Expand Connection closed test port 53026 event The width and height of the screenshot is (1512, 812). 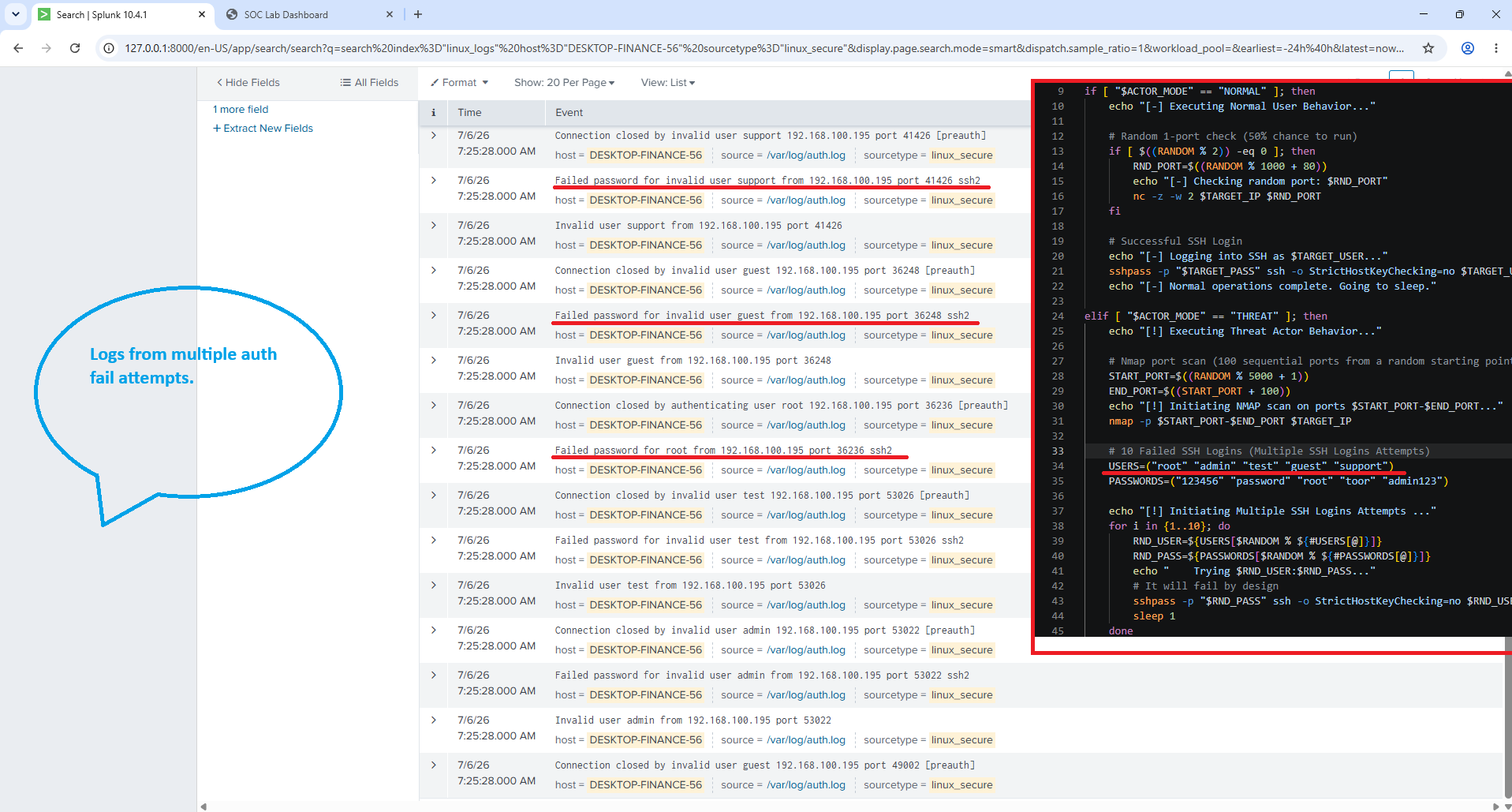tap(434, 496)
